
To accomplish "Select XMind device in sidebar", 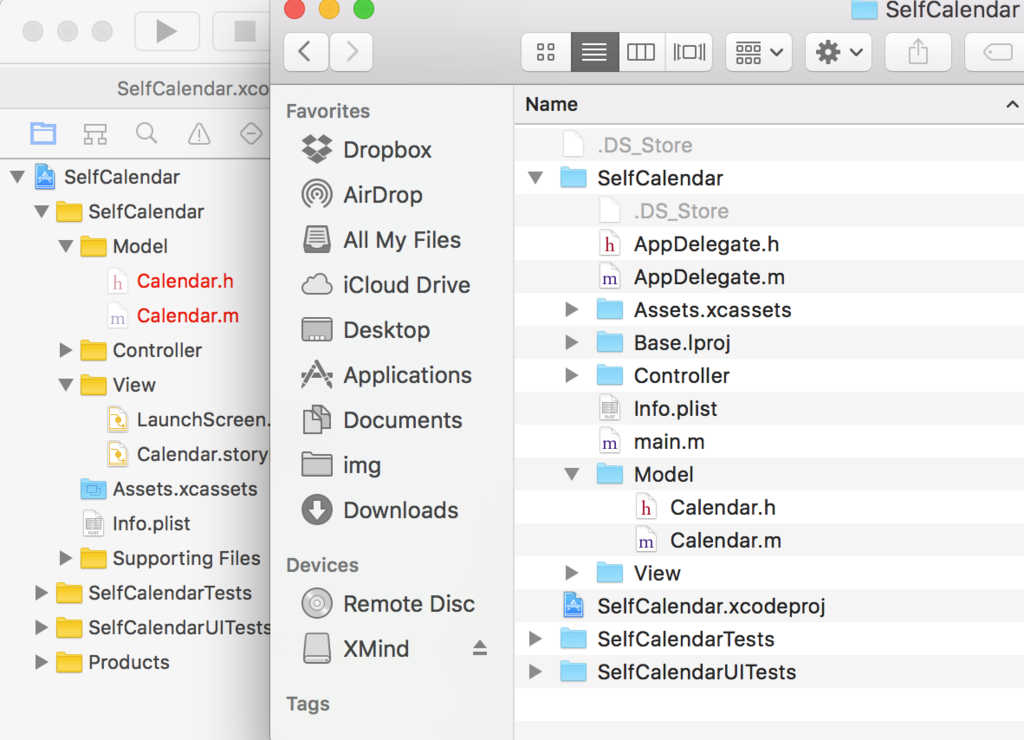I will click(356, 649).
